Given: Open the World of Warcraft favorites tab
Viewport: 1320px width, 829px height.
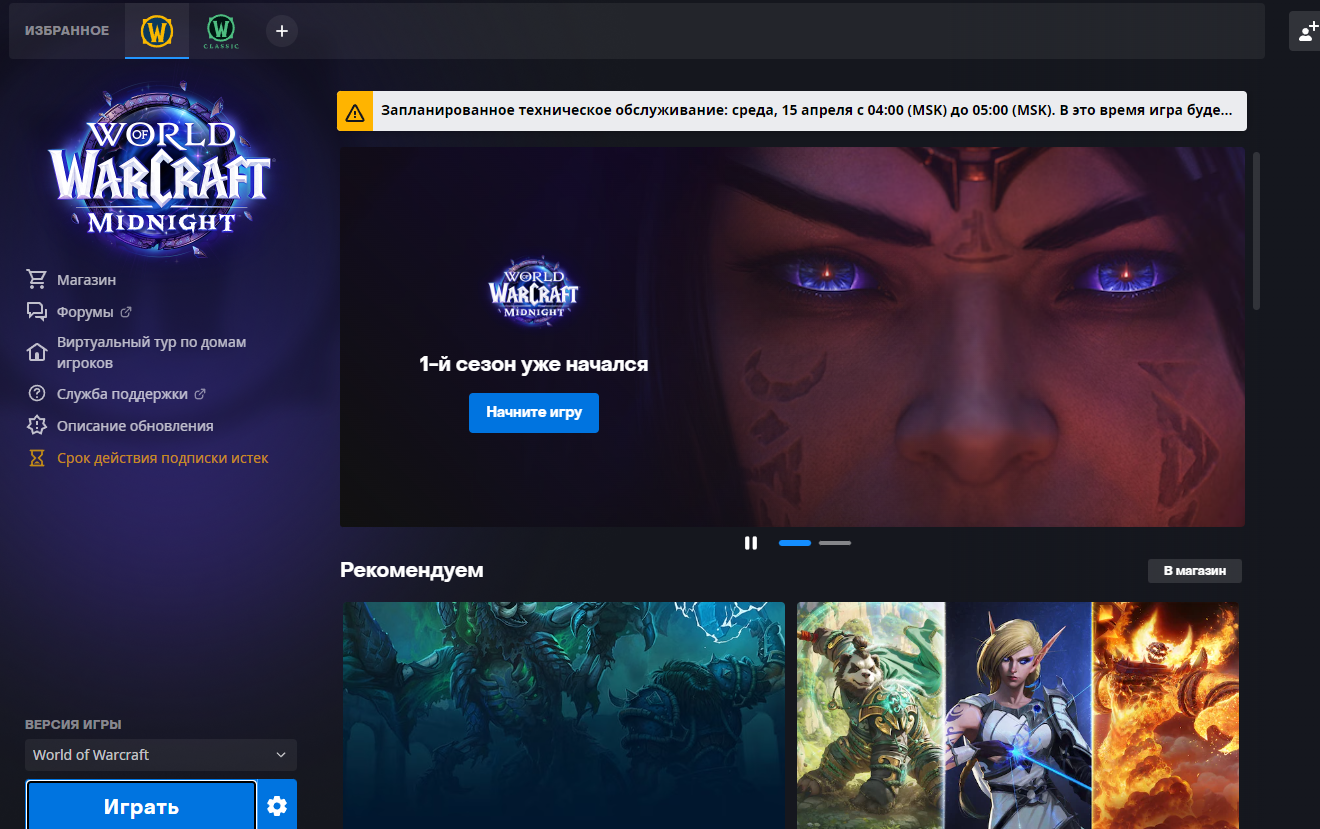Looking at the screenshot, I should (x=157, y=32).
